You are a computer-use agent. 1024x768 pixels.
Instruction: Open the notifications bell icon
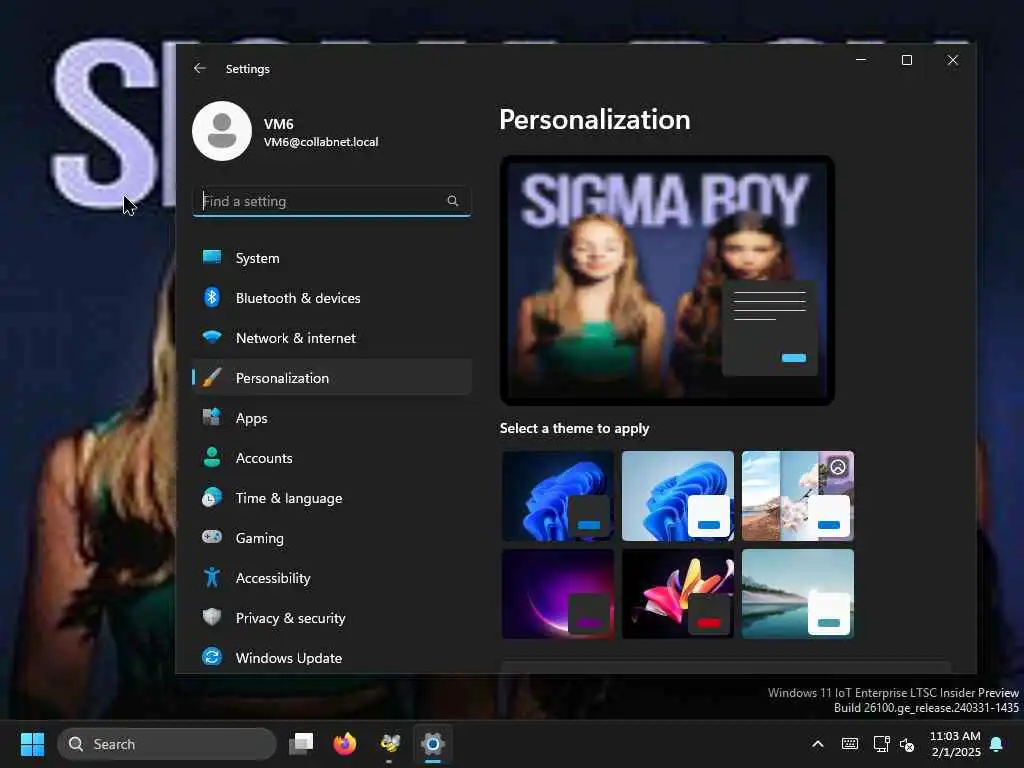click(x=997, y=744)
